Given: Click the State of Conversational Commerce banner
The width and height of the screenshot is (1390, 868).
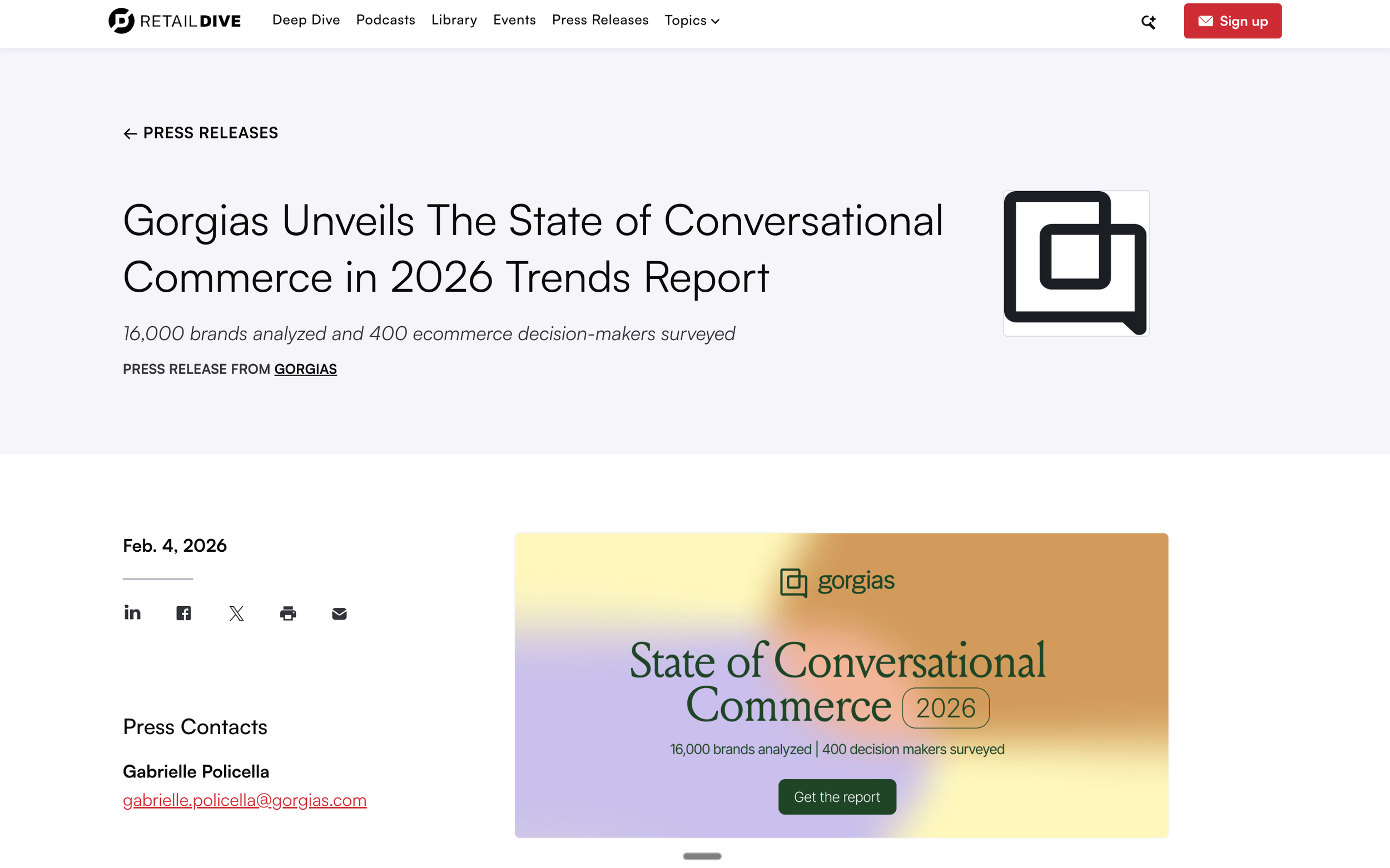Looking at the screenshot, I should pos(841,685).
